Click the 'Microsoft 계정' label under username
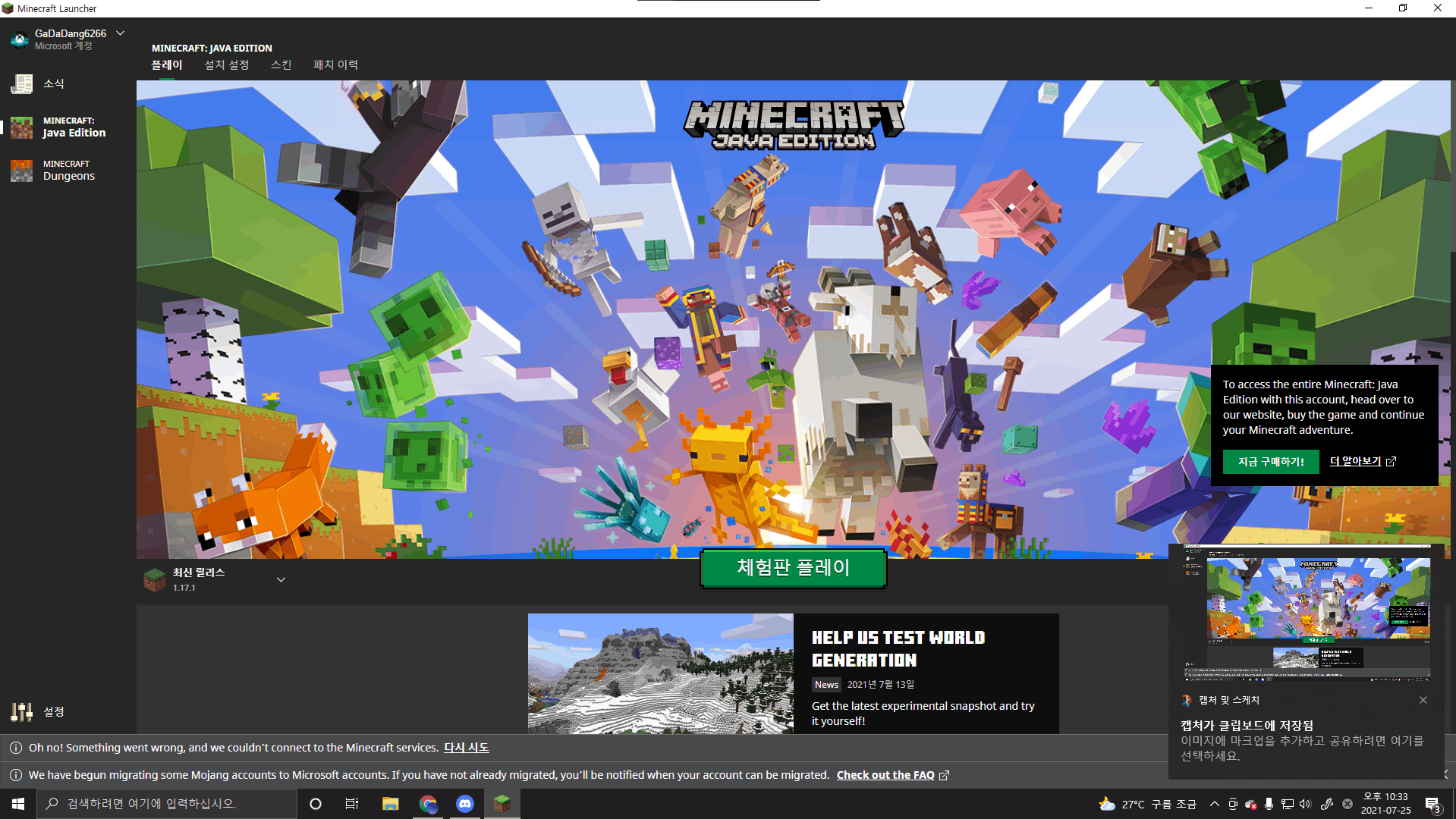The width and height of the screenshot is (1456, 819). tap(64, 46)
